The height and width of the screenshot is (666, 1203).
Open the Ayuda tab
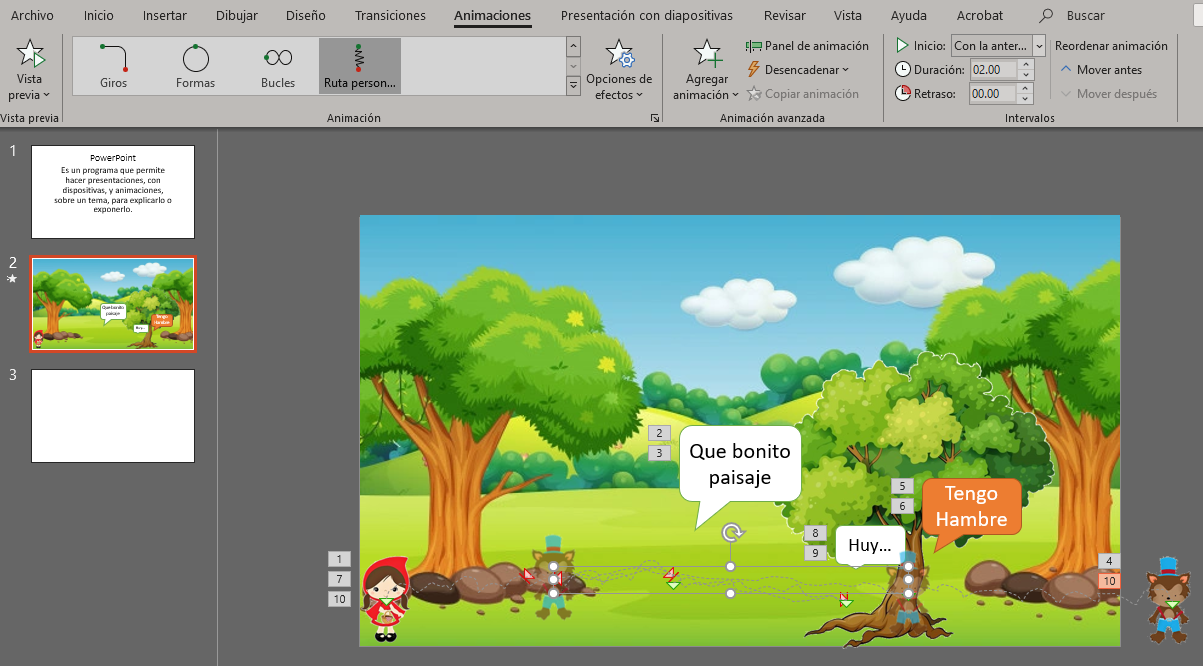click(x=908, y=16)
